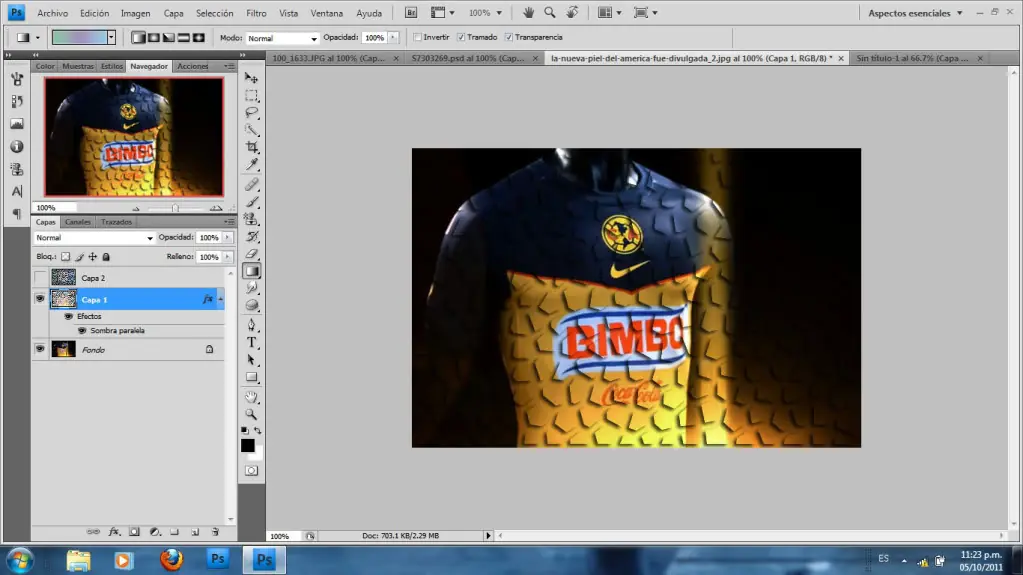Select the Lasso tool
This screenshot has width=1023, height=575.
(251, 112)
